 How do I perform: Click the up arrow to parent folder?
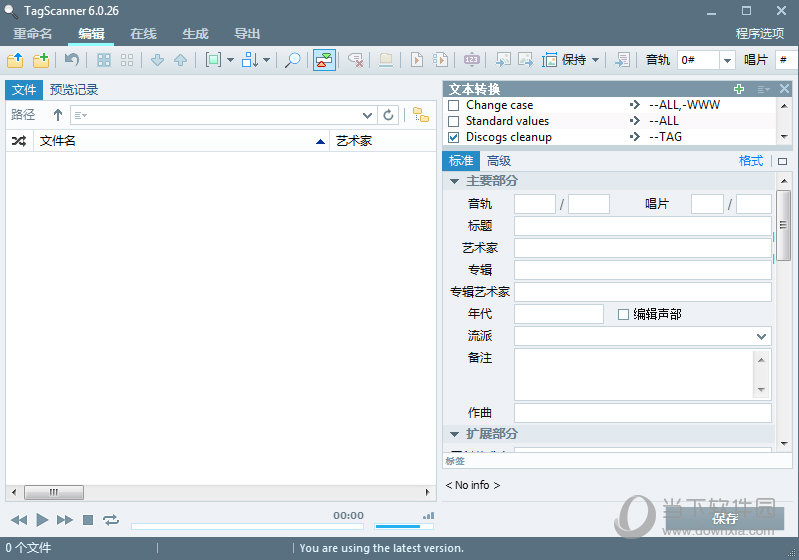[x=58, y=115]
